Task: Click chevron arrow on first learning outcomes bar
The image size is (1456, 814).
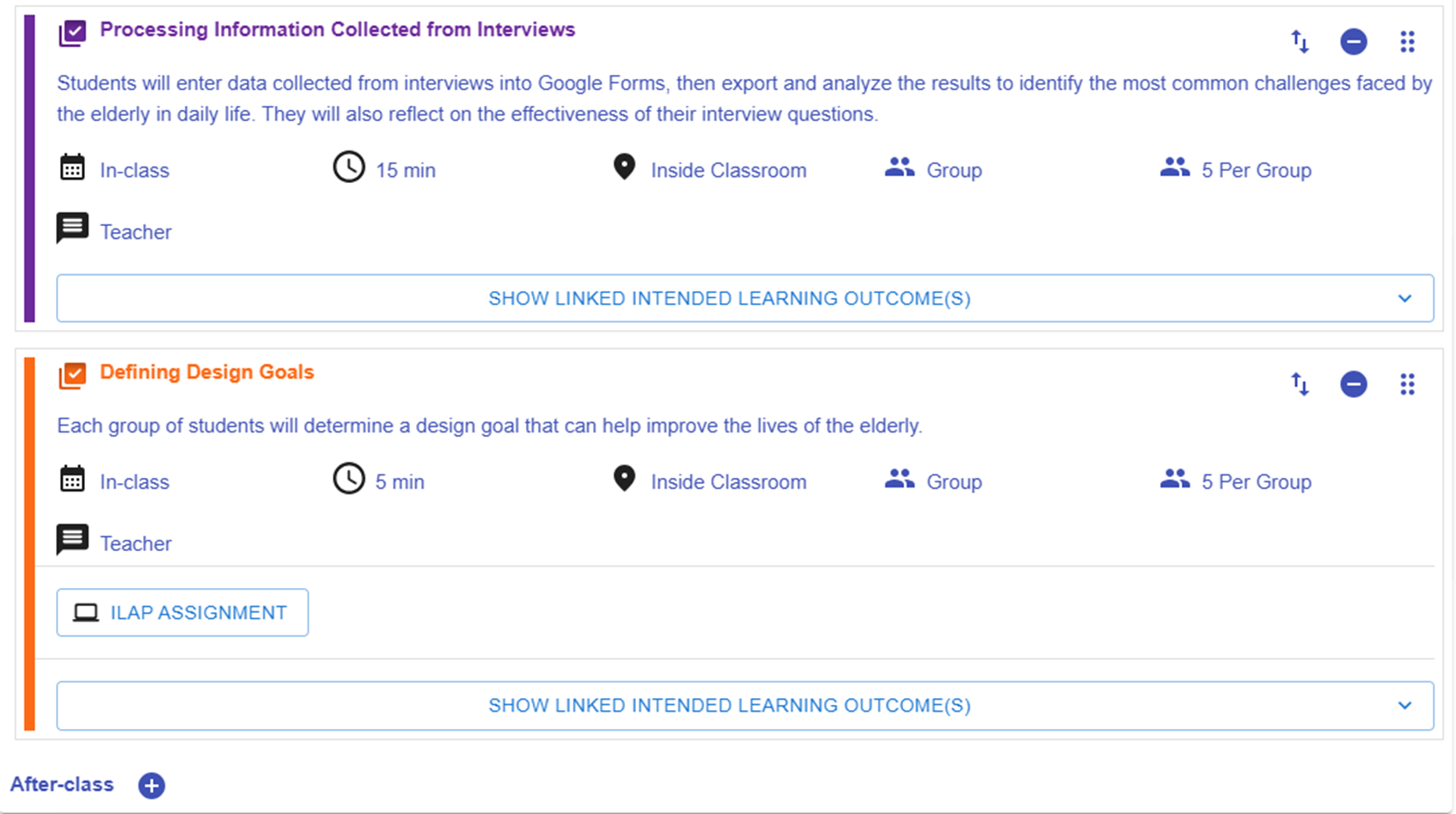Action: (1404, 298)
